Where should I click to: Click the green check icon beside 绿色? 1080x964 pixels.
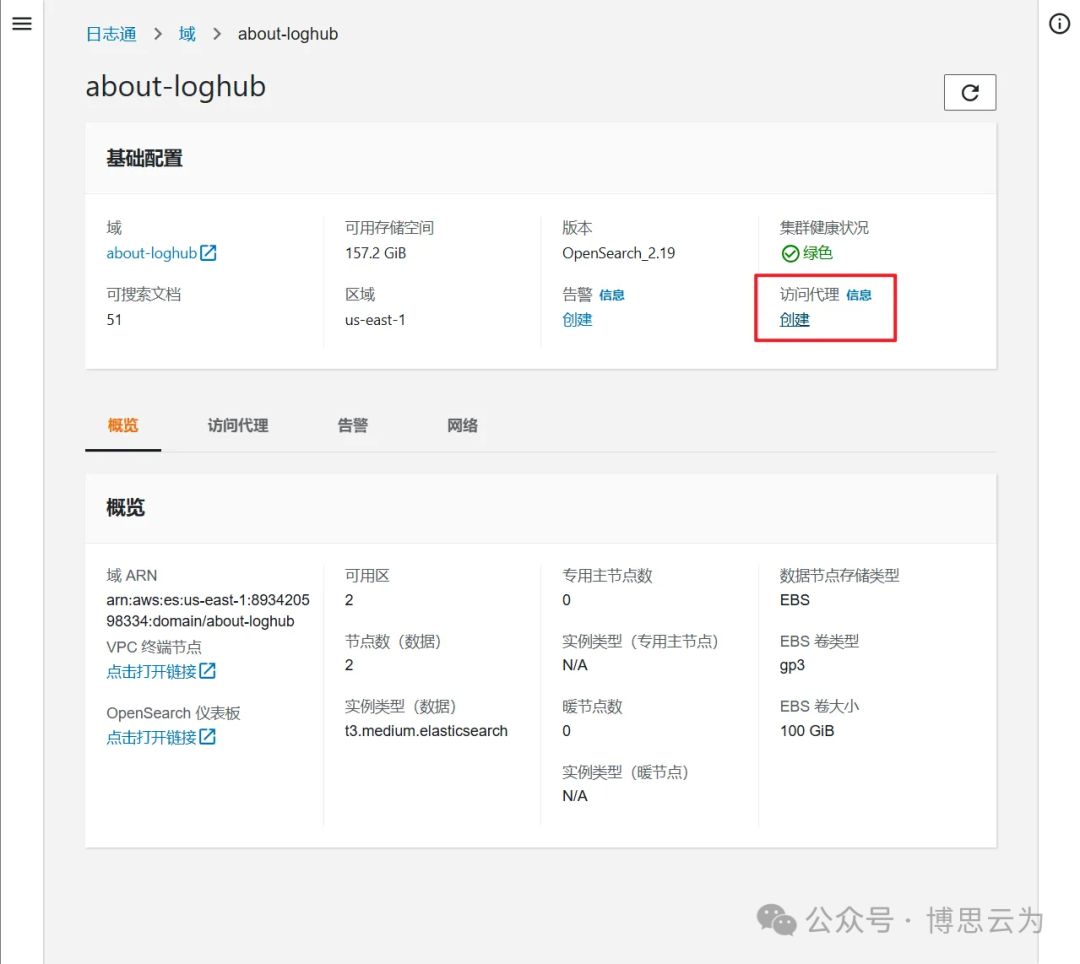(x=790, y=253)
